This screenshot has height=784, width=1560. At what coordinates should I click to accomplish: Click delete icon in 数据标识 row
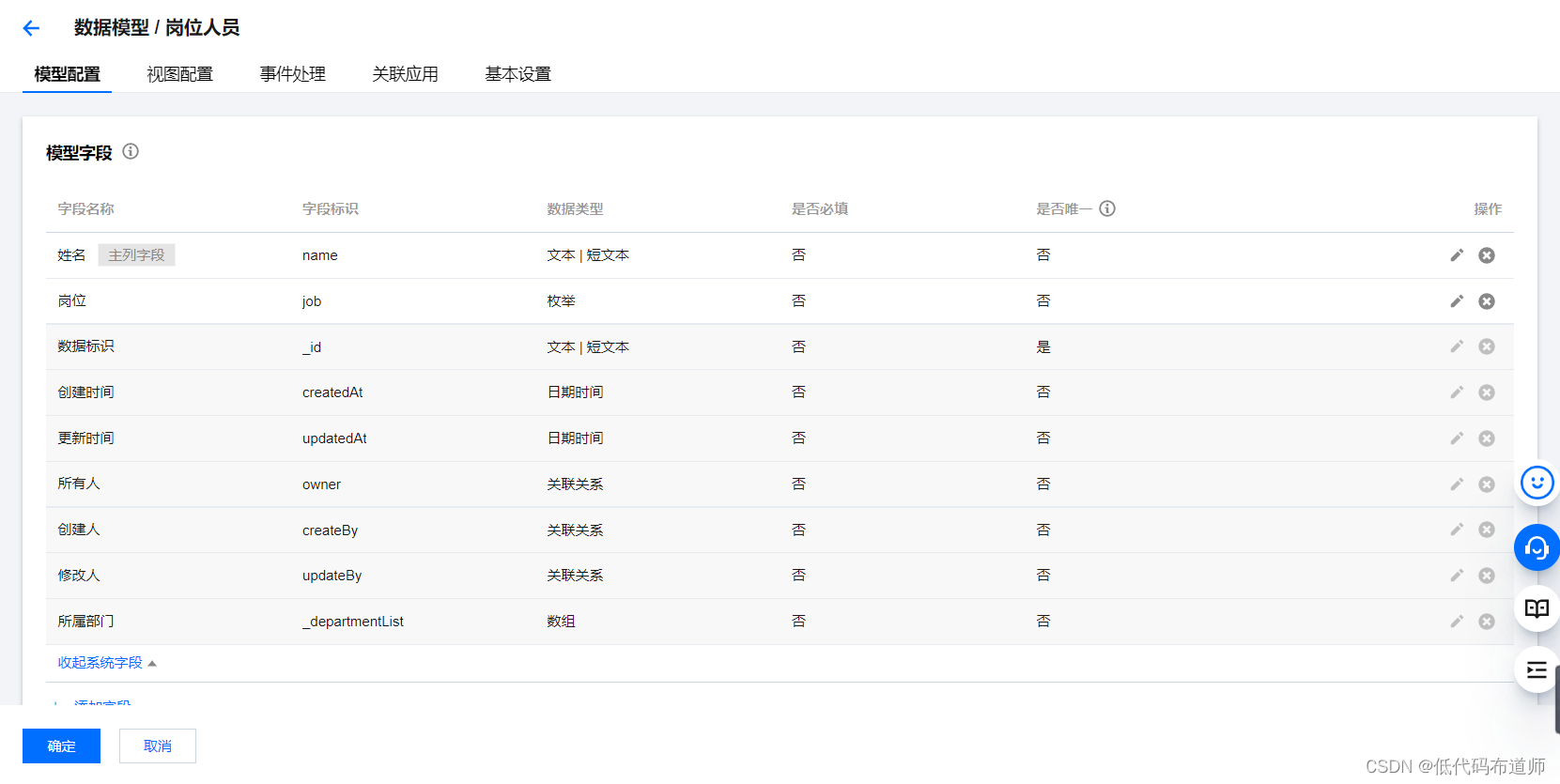pos(1487,346)
